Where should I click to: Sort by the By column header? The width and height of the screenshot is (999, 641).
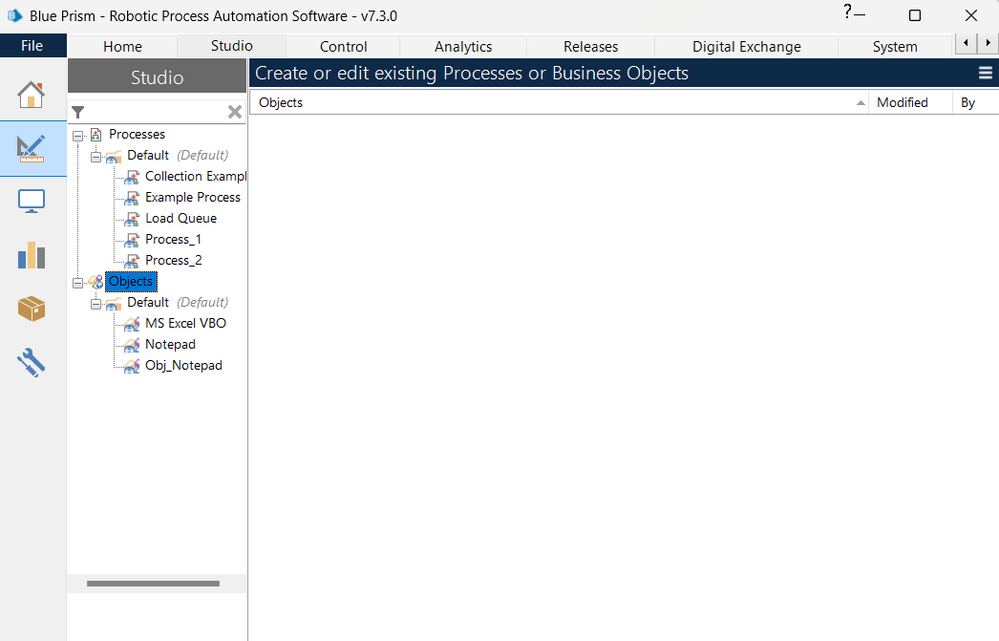tap(975, 103)
